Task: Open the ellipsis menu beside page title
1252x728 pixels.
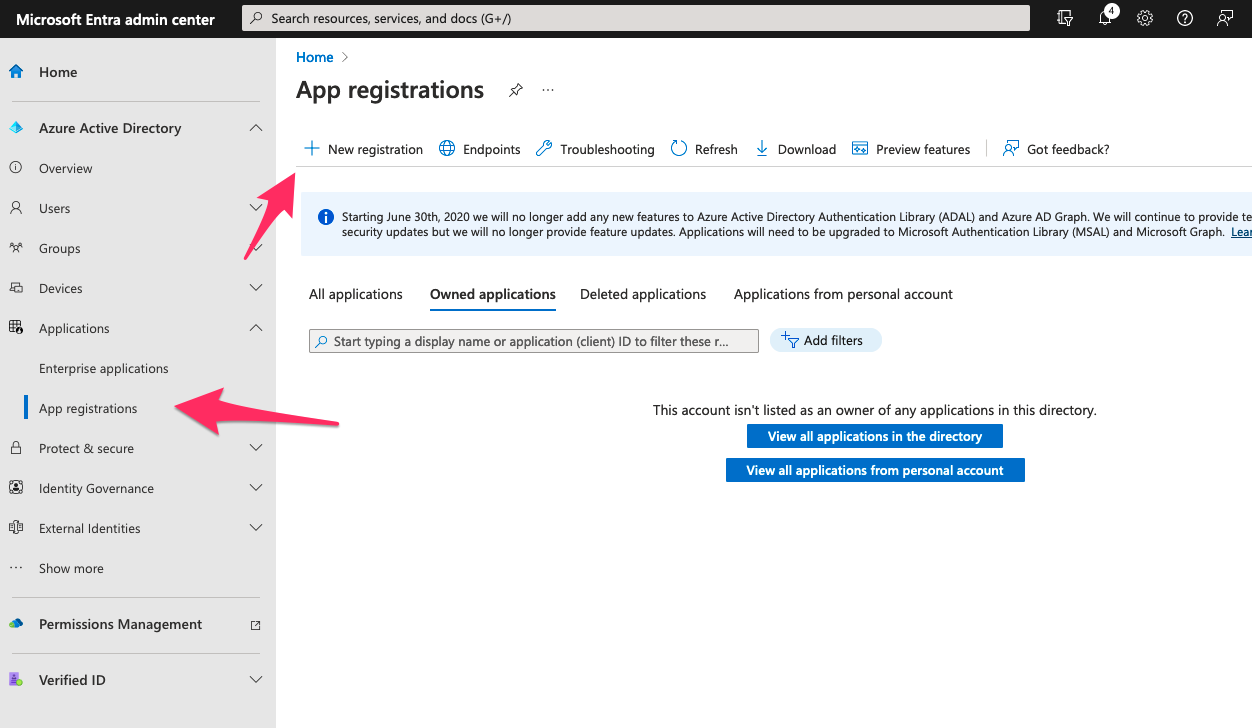Action: pos(548,90)
